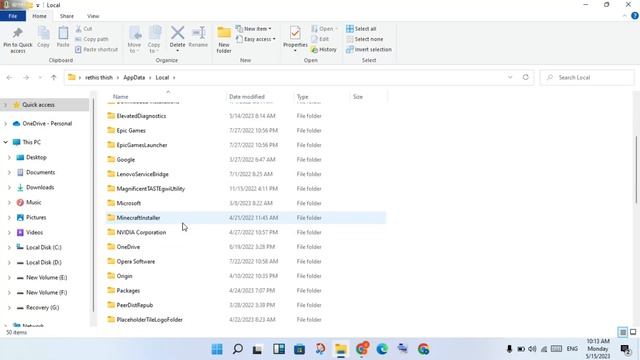640x360 pixels.
Task: Click Select none in ribbon
Action: click(x=364, y=39)
